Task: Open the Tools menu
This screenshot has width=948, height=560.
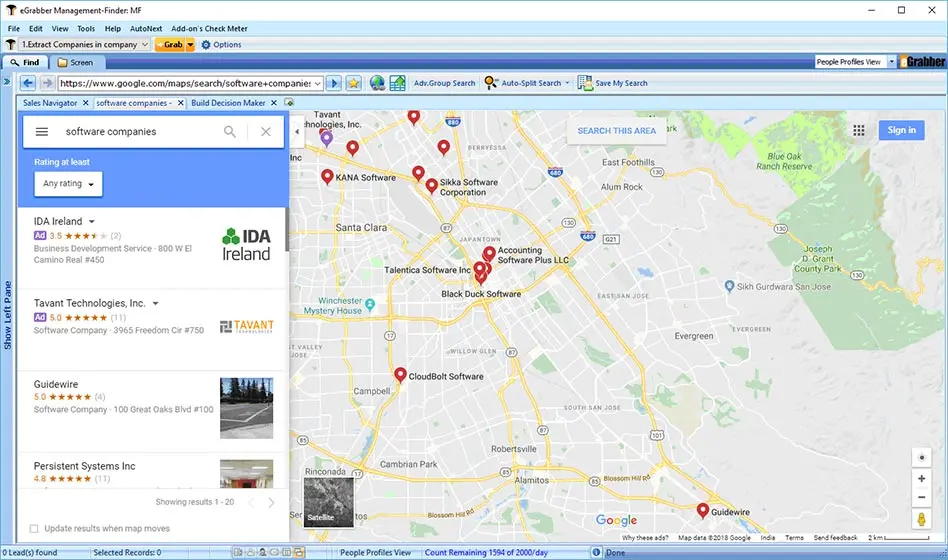Action: pyautogui.click(x=86, y=28)
